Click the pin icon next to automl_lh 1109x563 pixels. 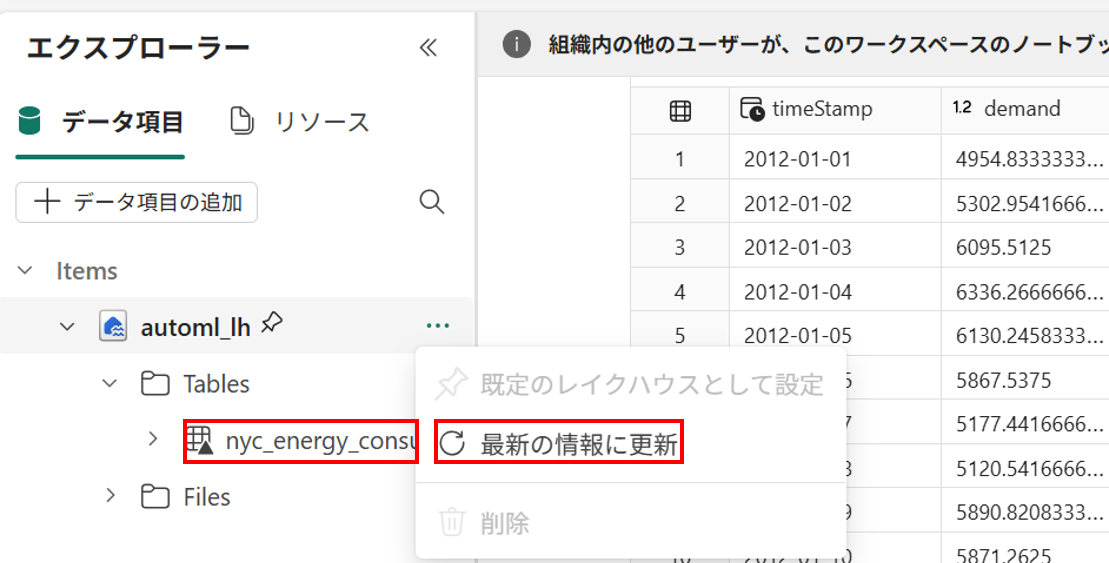272,325
